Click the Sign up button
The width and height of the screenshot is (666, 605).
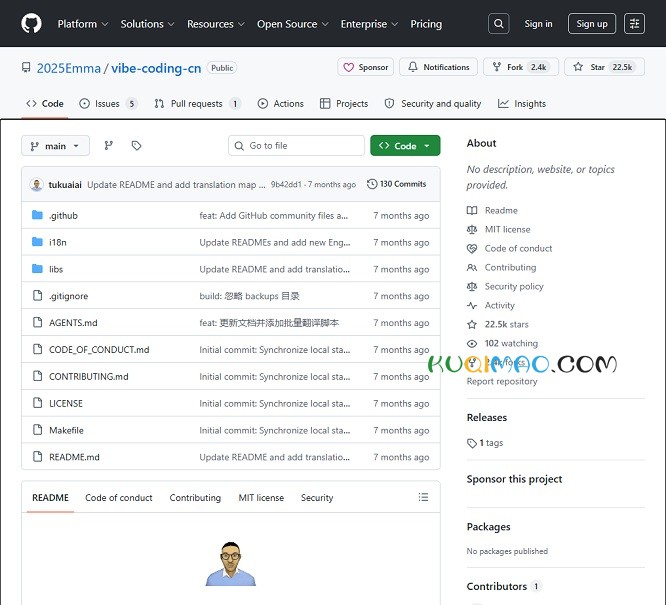click(592, 23)
